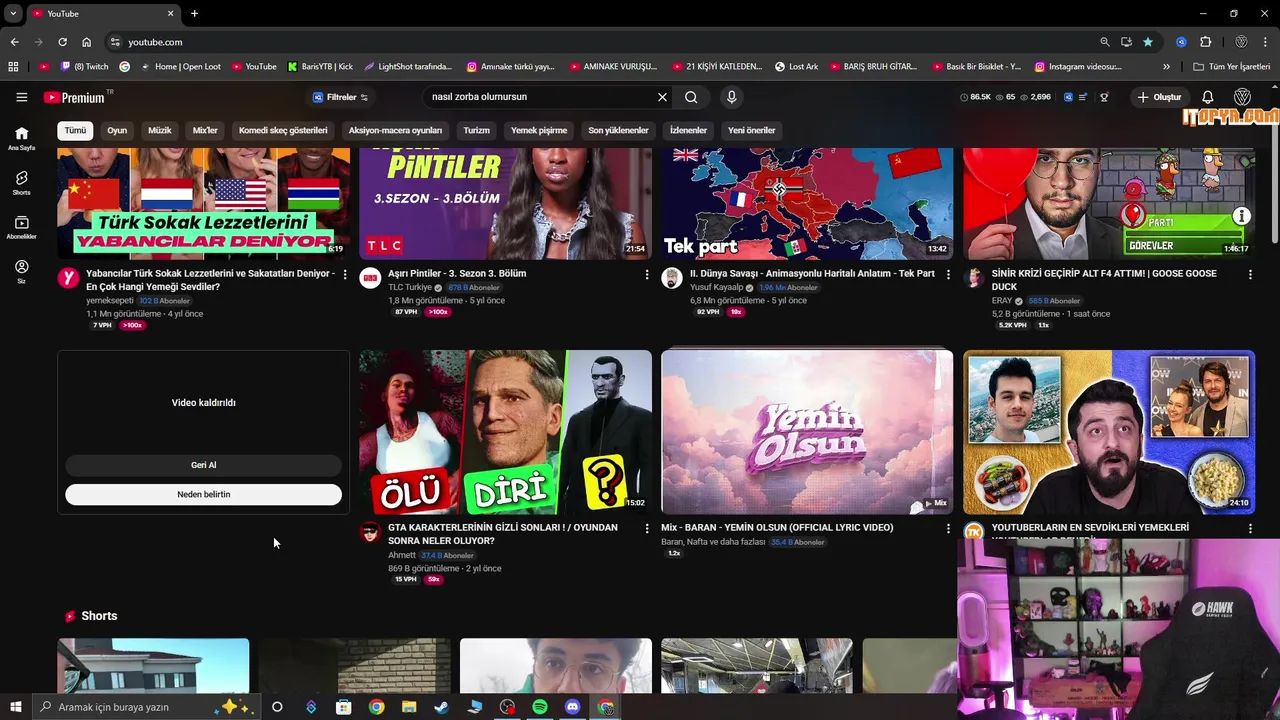This screenshot has height=720, width=1280.
Task: Open the Tüm Yer İşaretleri bookmarks folder
Action: coord(1232,67)
